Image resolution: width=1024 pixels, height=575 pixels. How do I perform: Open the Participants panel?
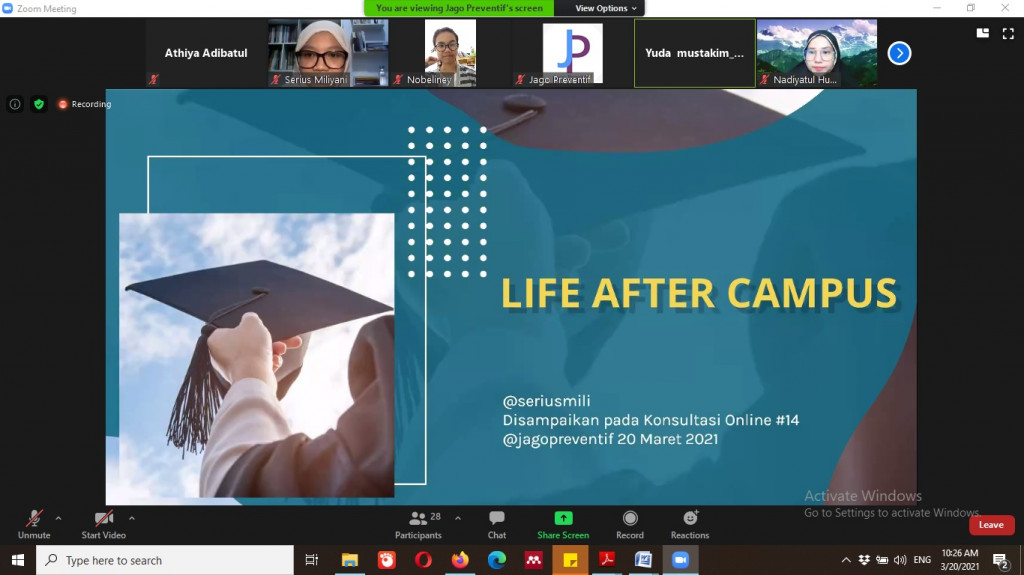tap(418, 525)
